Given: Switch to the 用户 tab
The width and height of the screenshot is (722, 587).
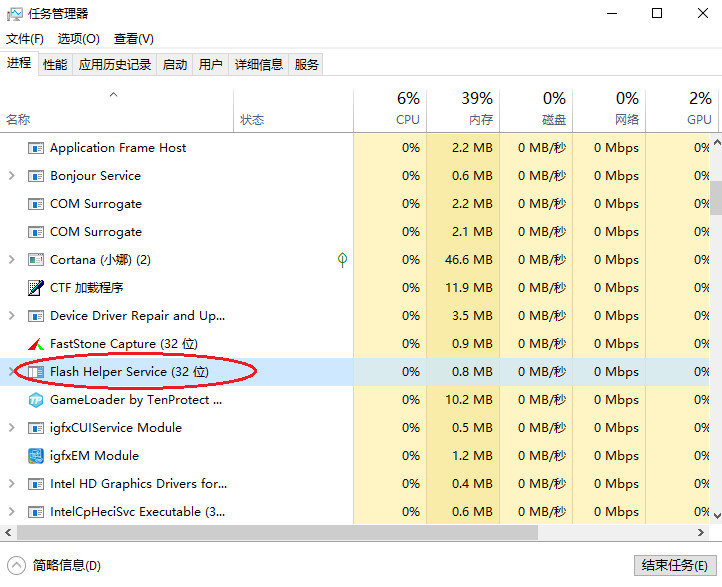Looking at the screenshot, I should click(210, 64).
